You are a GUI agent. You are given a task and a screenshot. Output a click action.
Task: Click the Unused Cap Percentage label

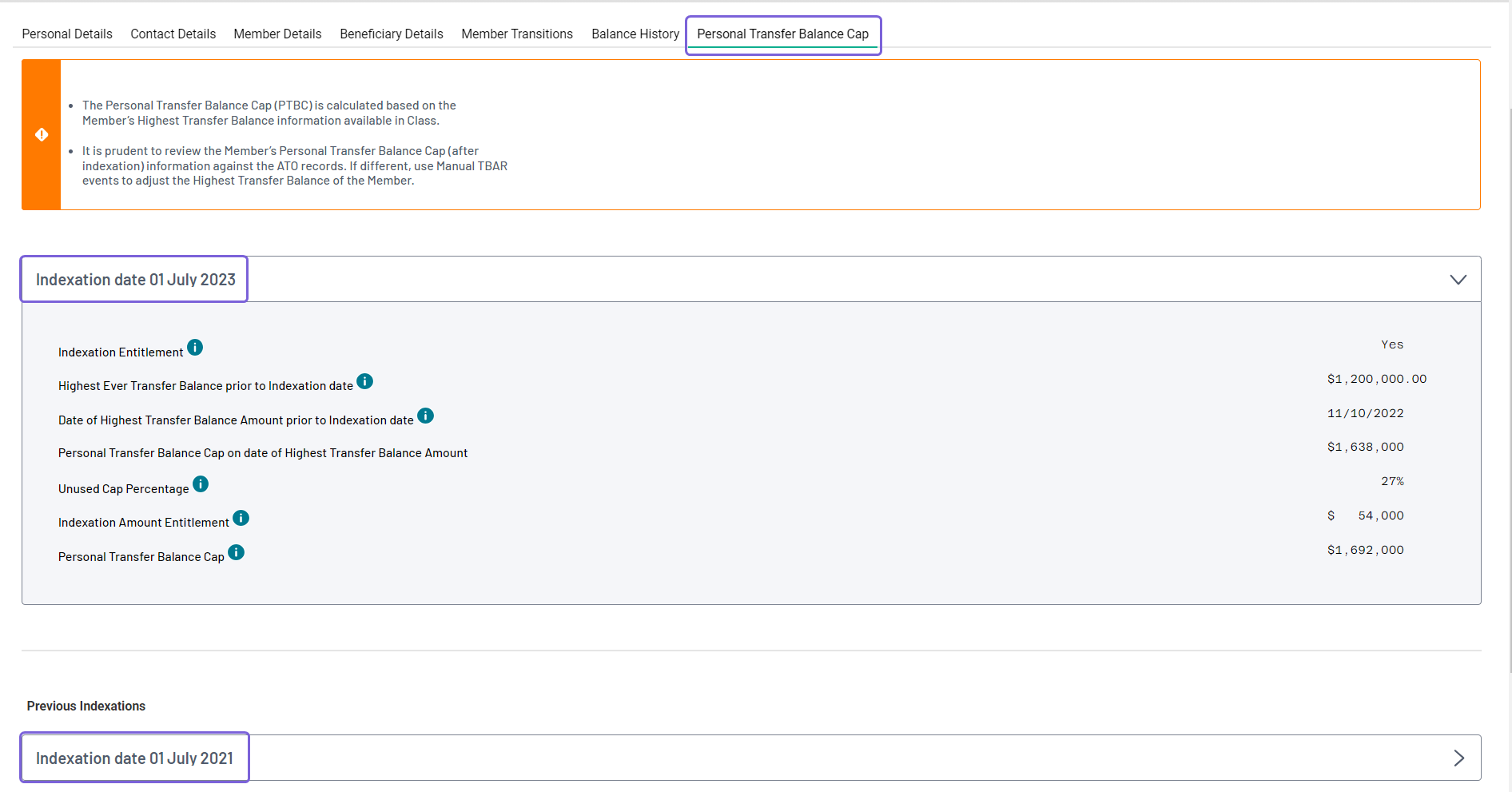124,489
